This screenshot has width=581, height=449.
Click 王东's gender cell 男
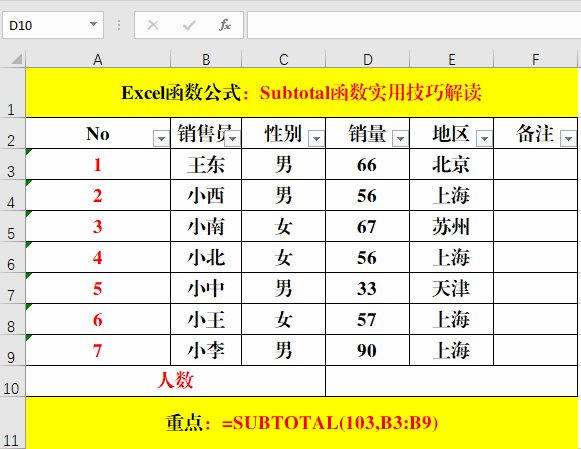283,164
